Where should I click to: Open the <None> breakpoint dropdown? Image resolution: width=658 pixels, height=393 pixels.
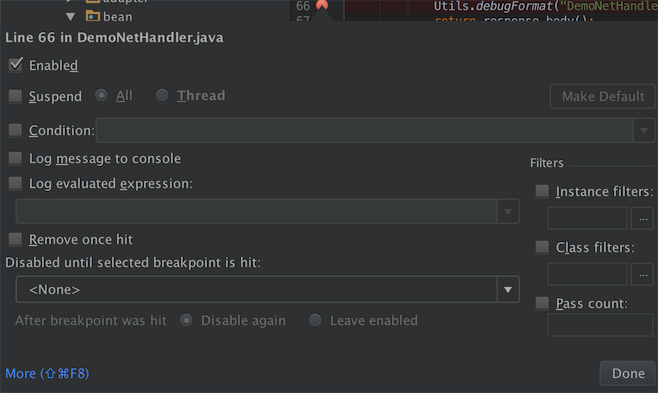pos(267,289)
